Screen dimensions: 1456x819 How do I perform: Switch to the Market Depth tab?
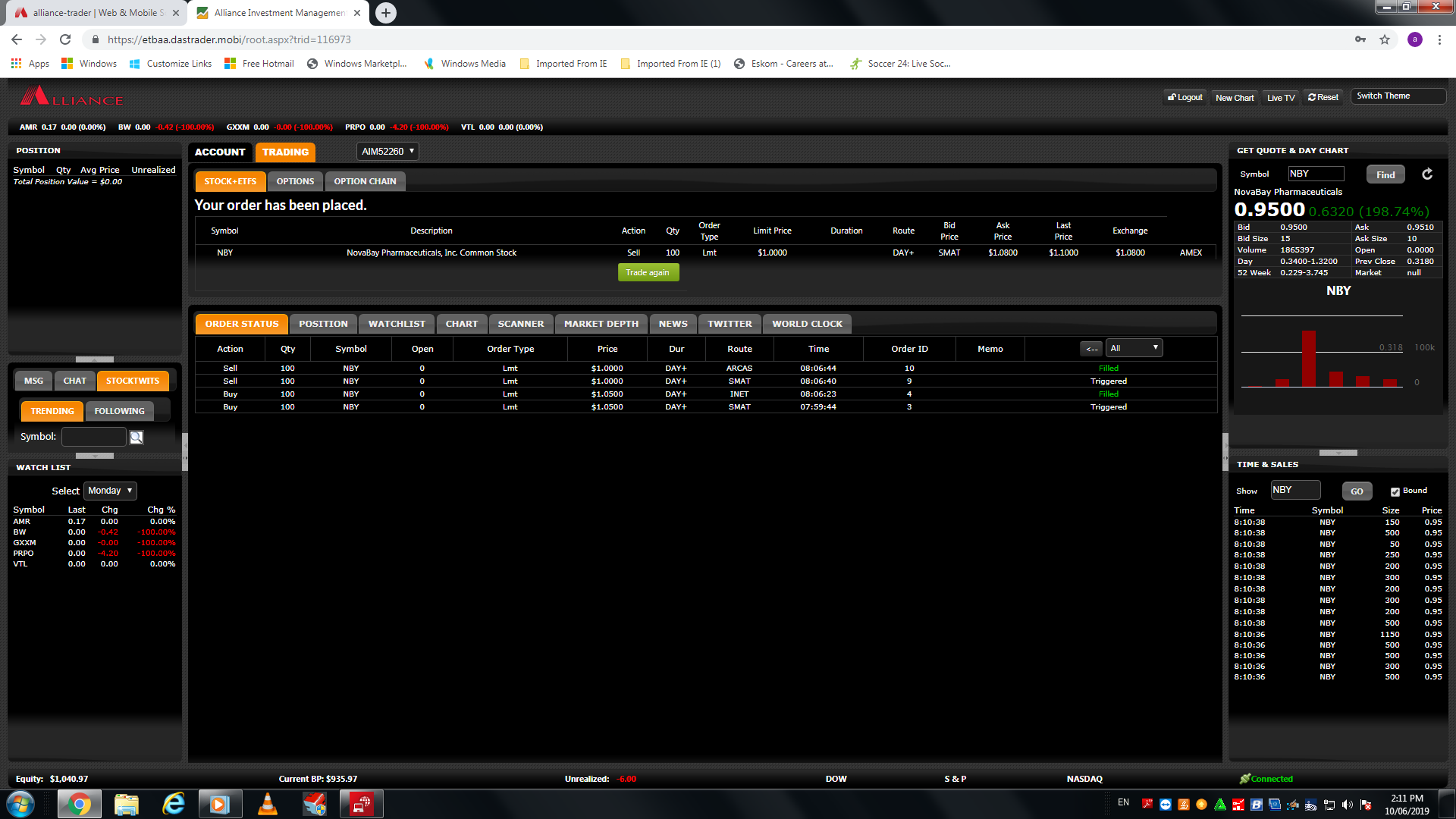pos(601,324)
